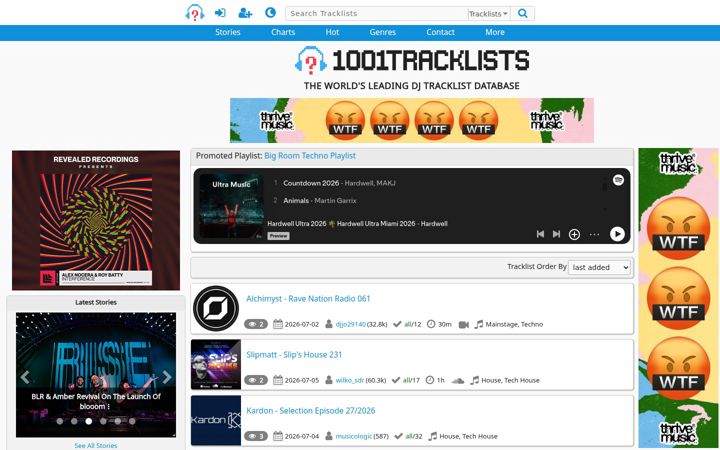Open the Hot menu

(x=332, y=32)
